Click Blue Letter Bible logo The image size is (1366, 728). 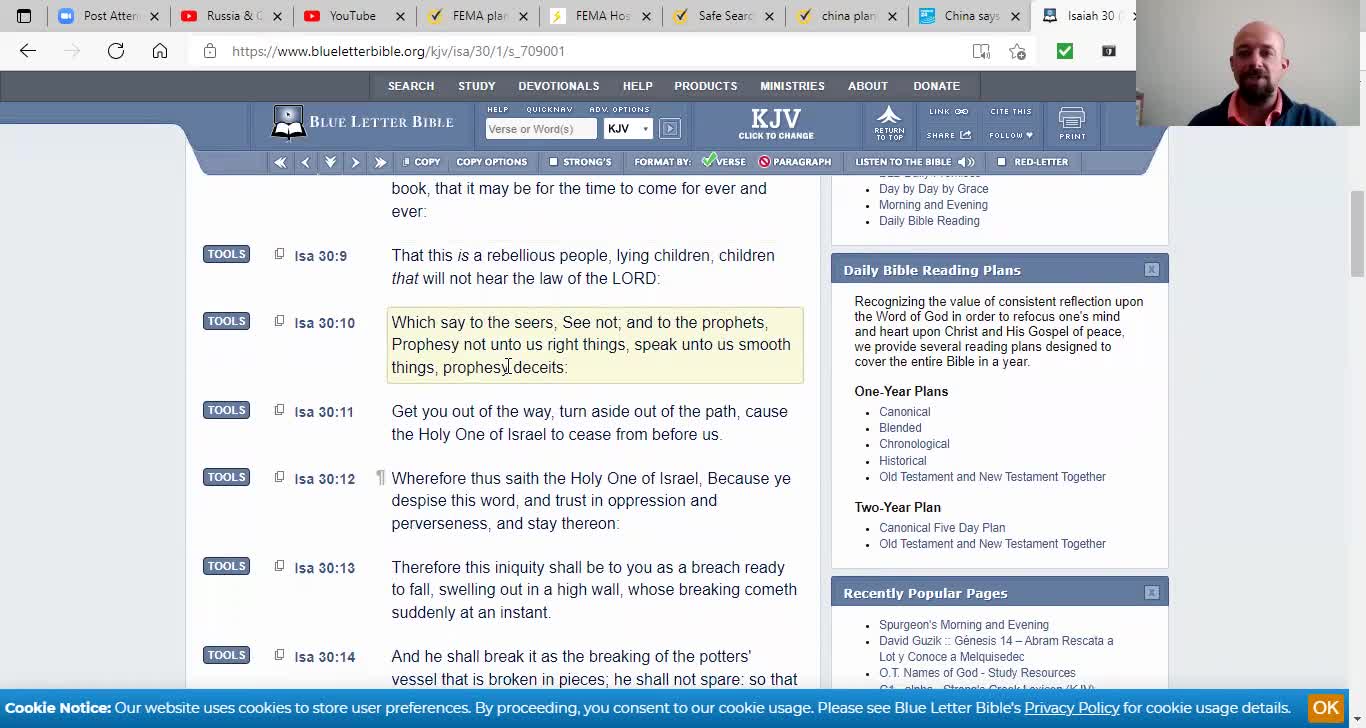tap(362, 122)
